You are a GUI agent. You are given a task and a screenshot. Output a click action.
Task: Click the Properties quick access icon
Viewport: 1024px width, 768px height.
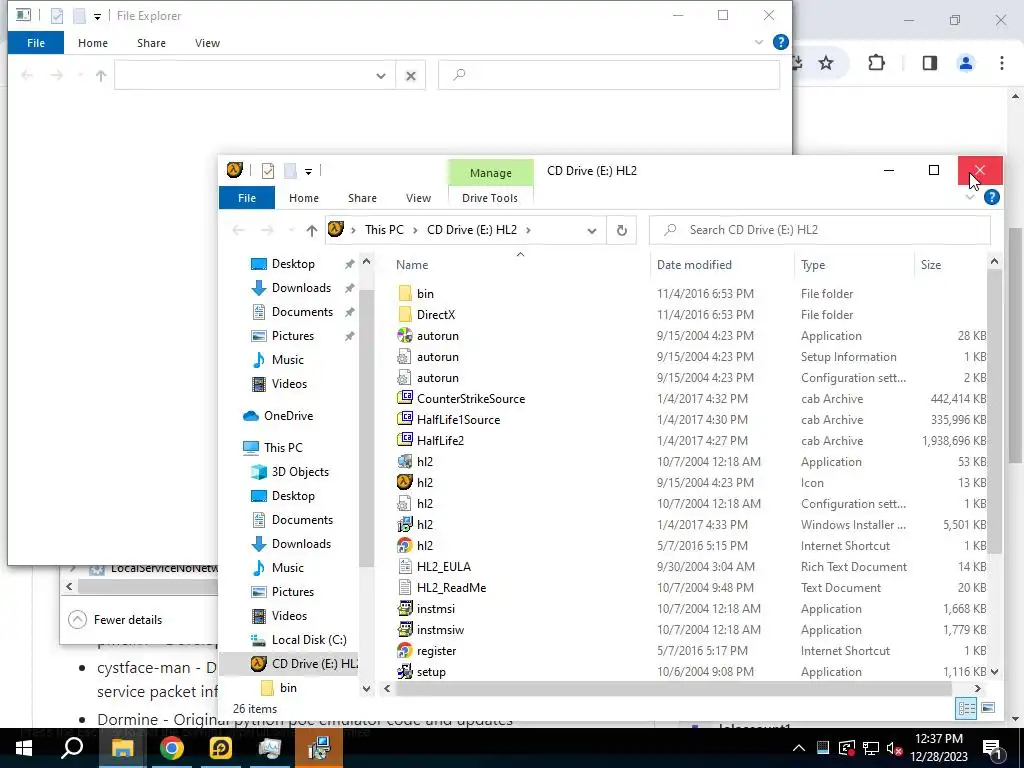pos(268,171)
